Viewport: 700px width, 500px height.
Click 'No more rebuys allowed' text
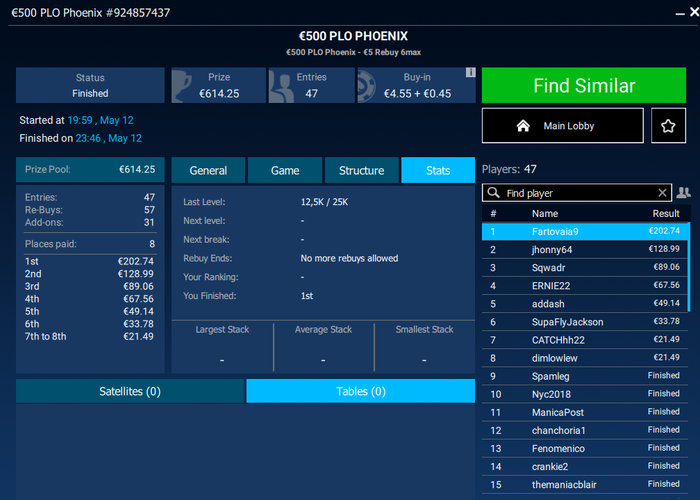click(x=349, y=258)
